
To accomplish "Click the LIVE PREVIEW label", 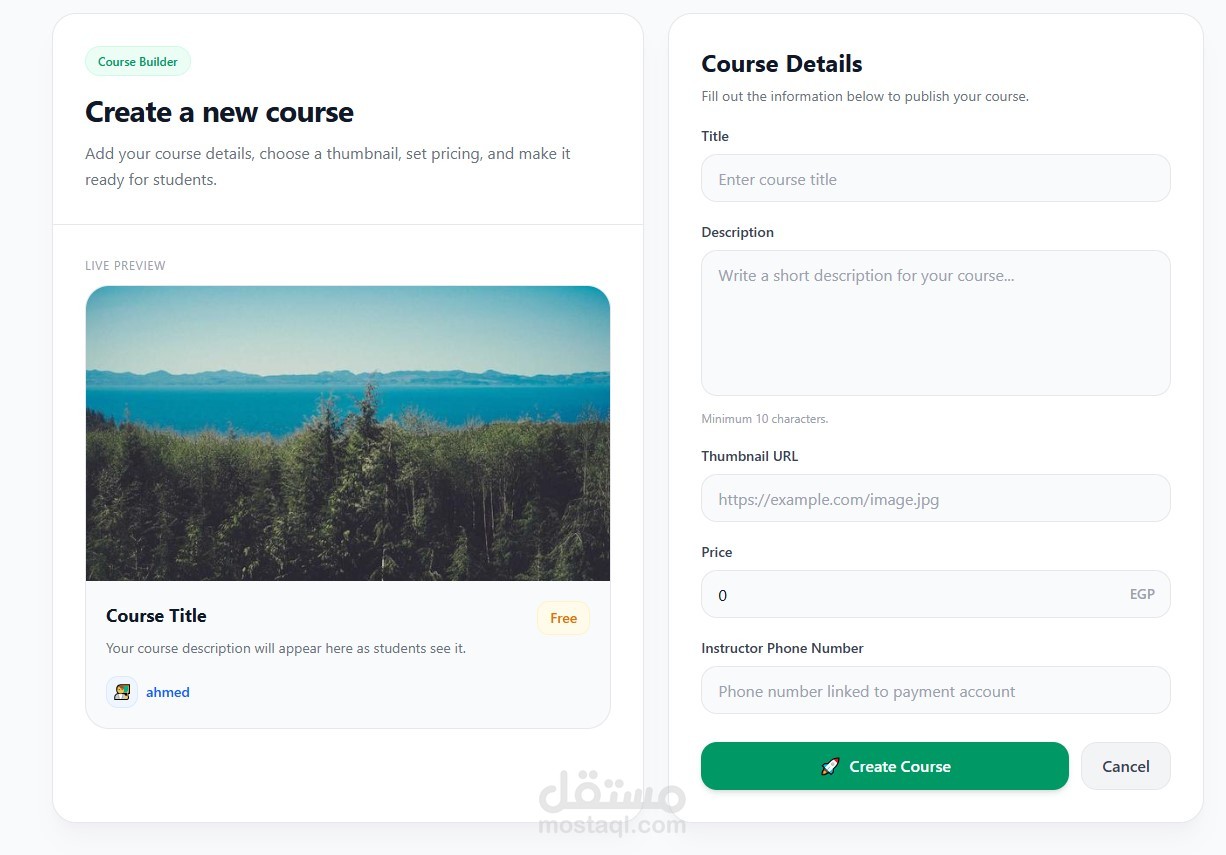I will 125,266.
